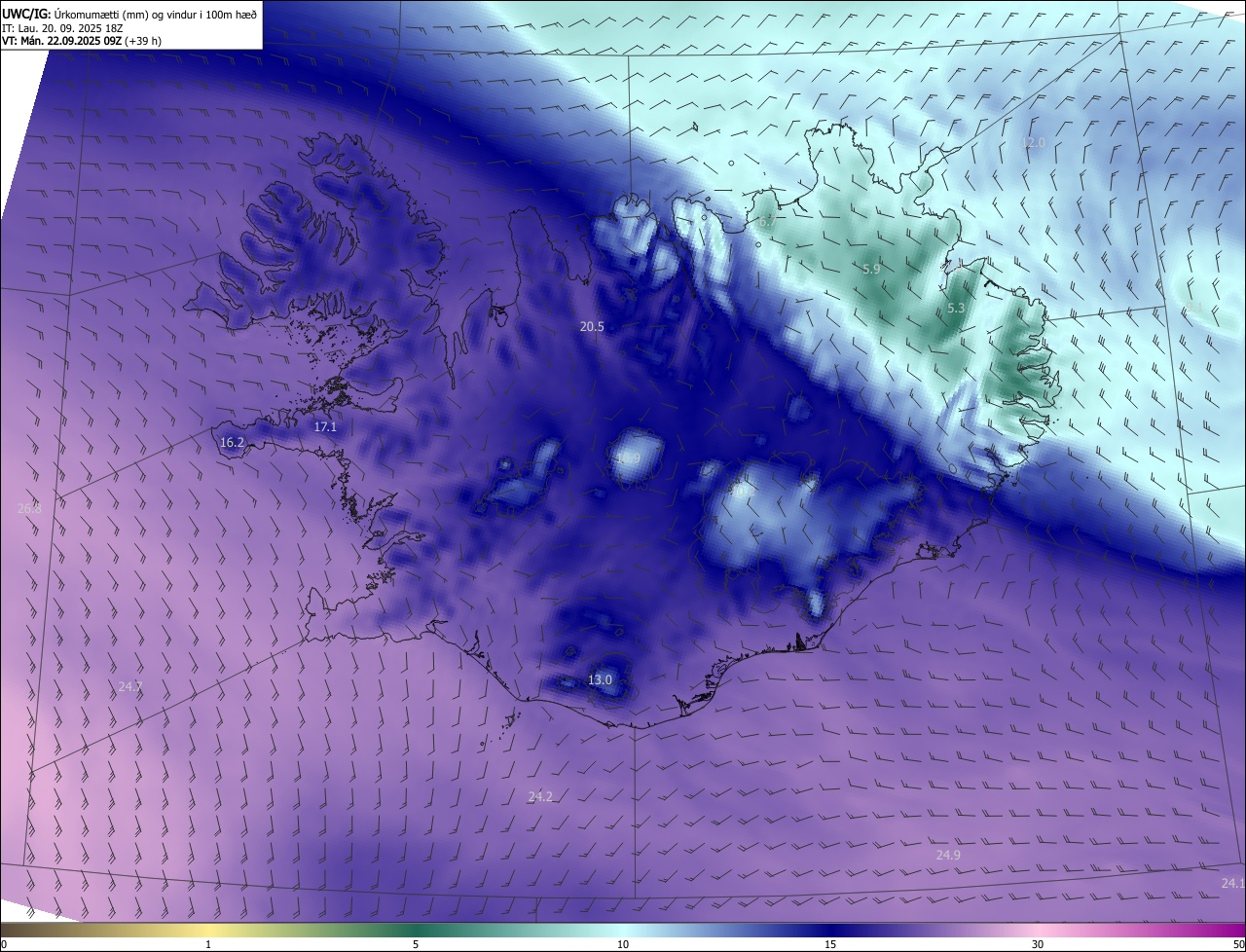Click the dark green part of the color scale above 5

(416, 931)
